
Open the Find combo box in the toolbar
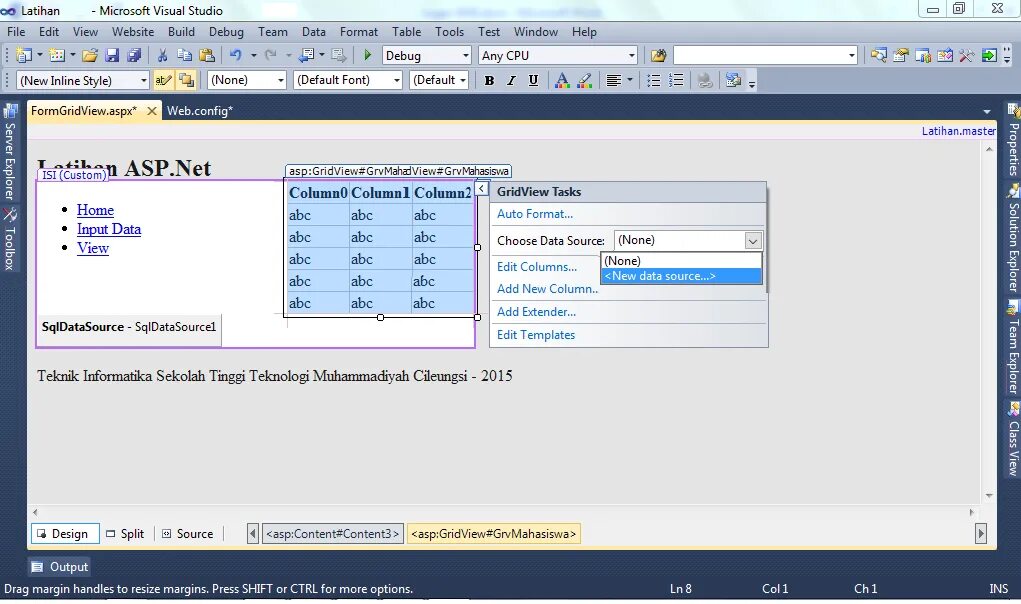pos(765,56)
